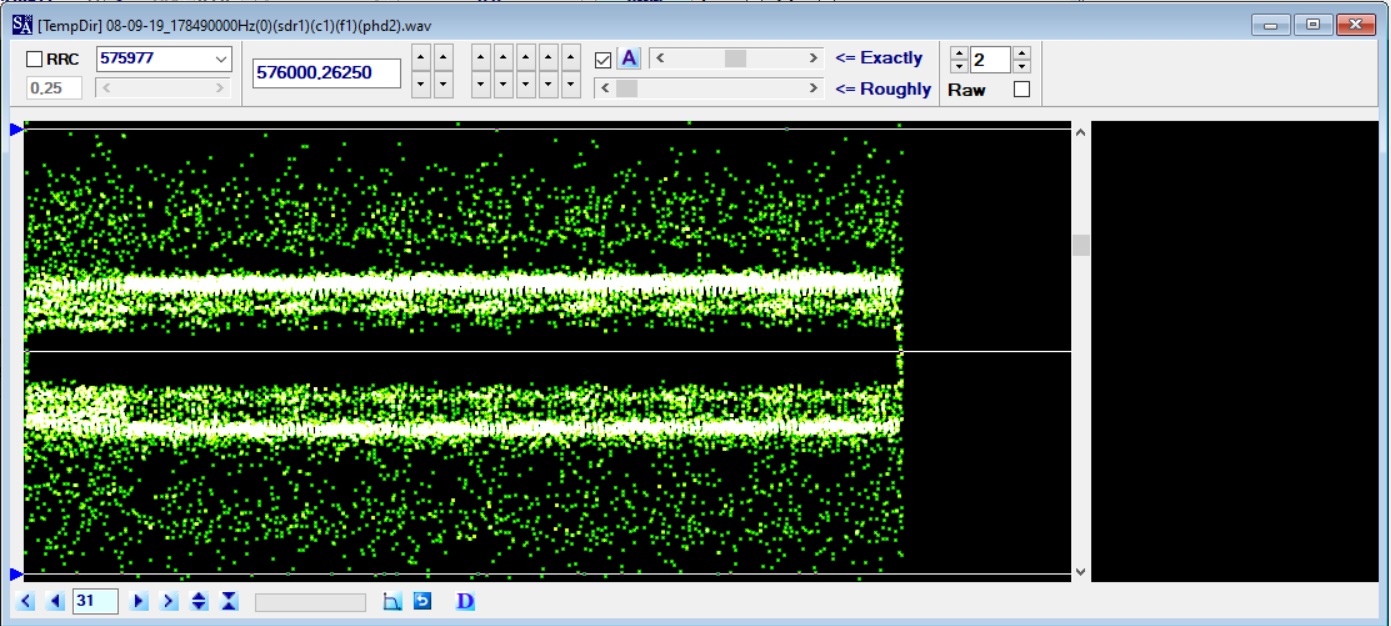Click right arrow of the Exactly slider
Screen dimensions: 1391x626
point(813,59)
